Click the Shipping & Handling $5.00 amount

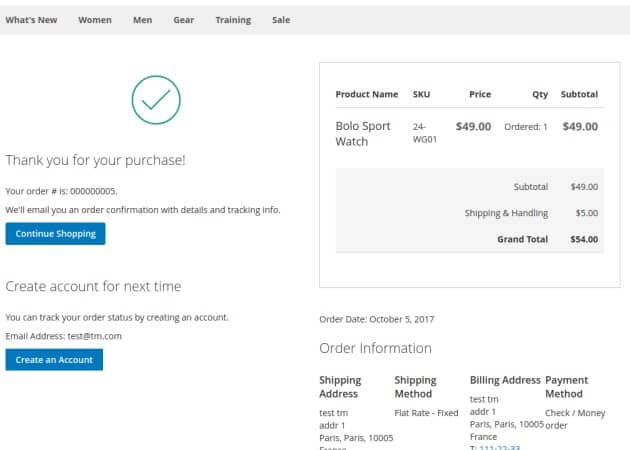(586, 213)
